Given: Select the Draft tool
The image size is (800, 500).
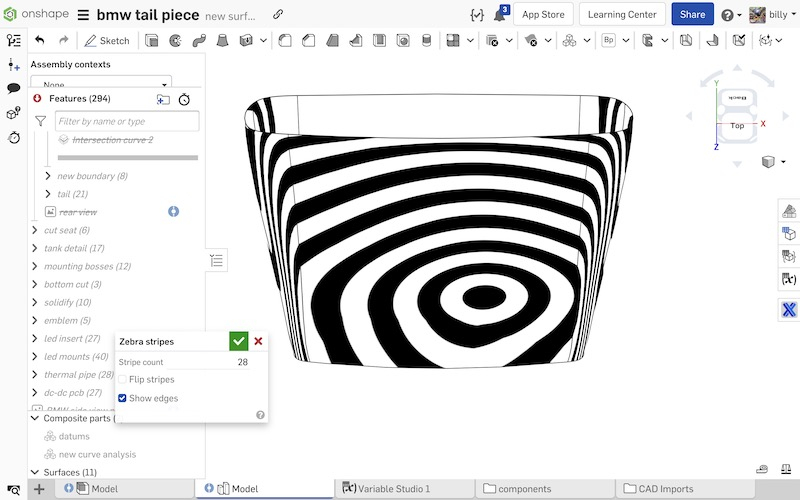Looking at the screenshot, I should pos(332,40).
